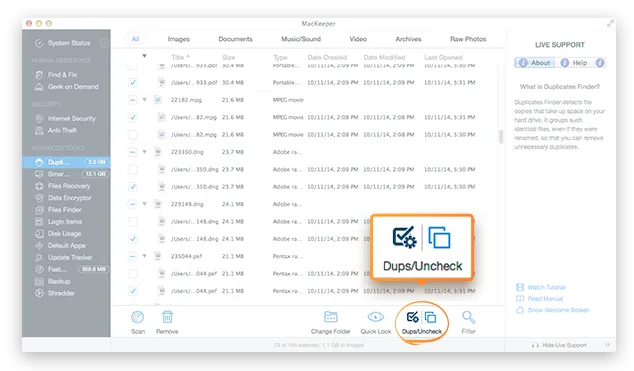Open the Read Manual link
634x371 pixels.
click(x=540, y=299)
